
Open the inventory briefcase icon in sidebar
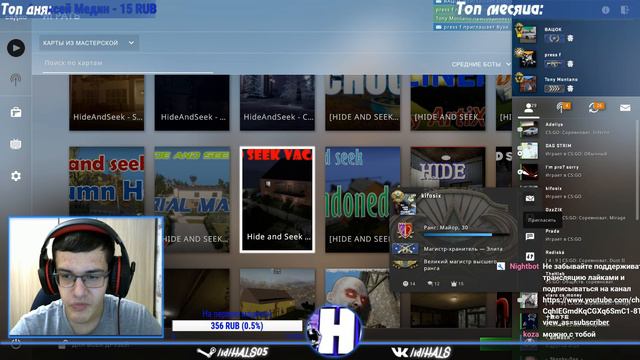(16, 112)
